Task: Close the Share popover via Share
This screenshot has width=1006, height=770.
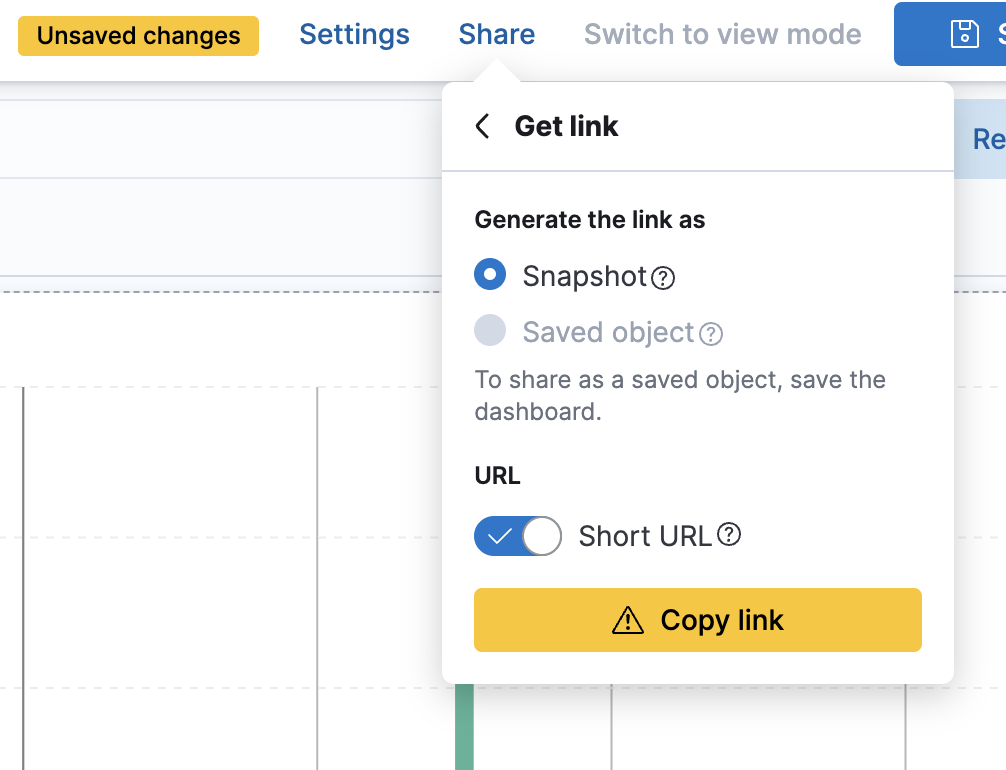Action: pos(497,35)
